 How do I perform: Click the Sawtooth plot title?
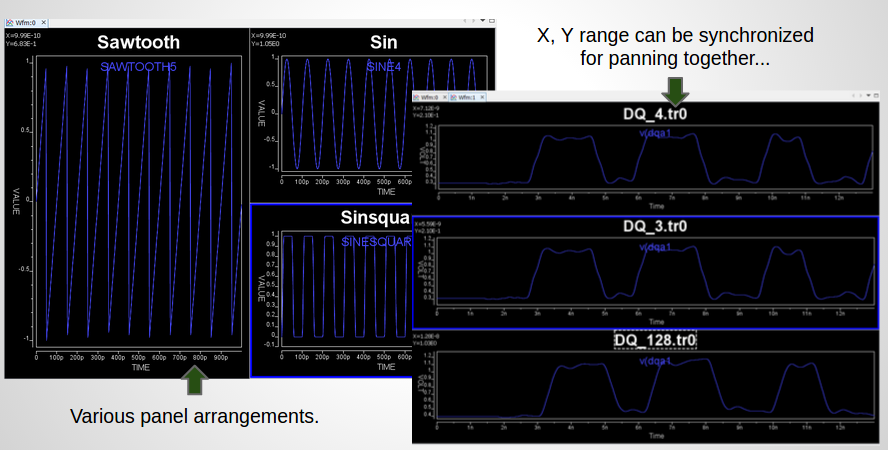pos(138,42)
